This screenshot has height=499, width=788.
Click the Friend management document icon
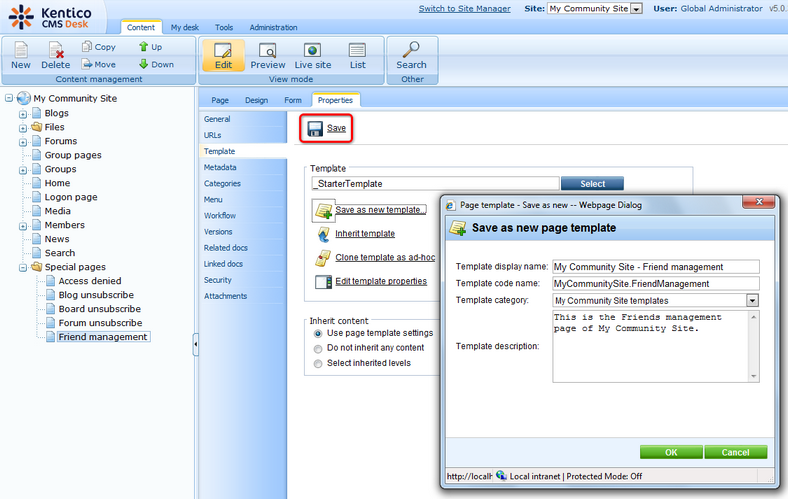(50, 337)
